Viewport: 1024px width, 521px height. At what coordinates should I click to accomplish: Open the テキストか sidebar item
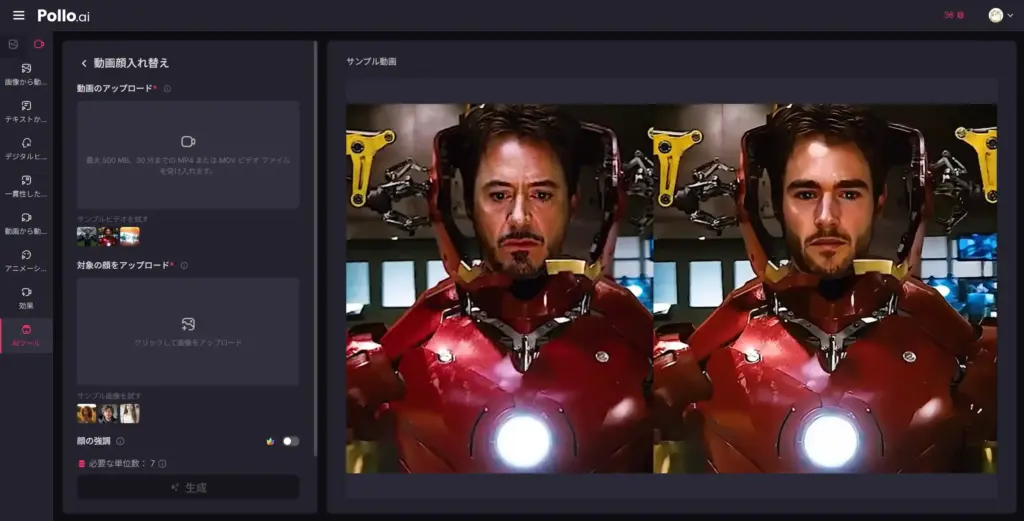click(x=26, y=112)
